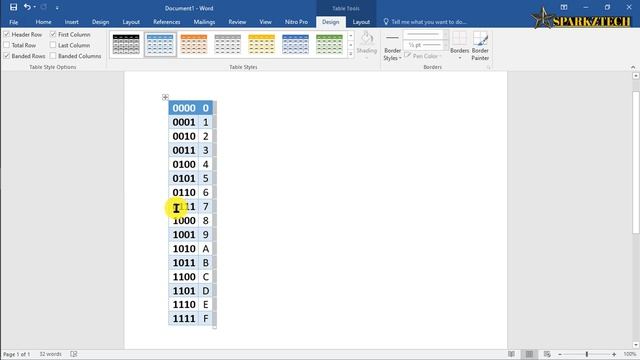The width and height of the screenshot is (640, 360).
Task: Activate the Border Painter tool
Action: (480, 46)
